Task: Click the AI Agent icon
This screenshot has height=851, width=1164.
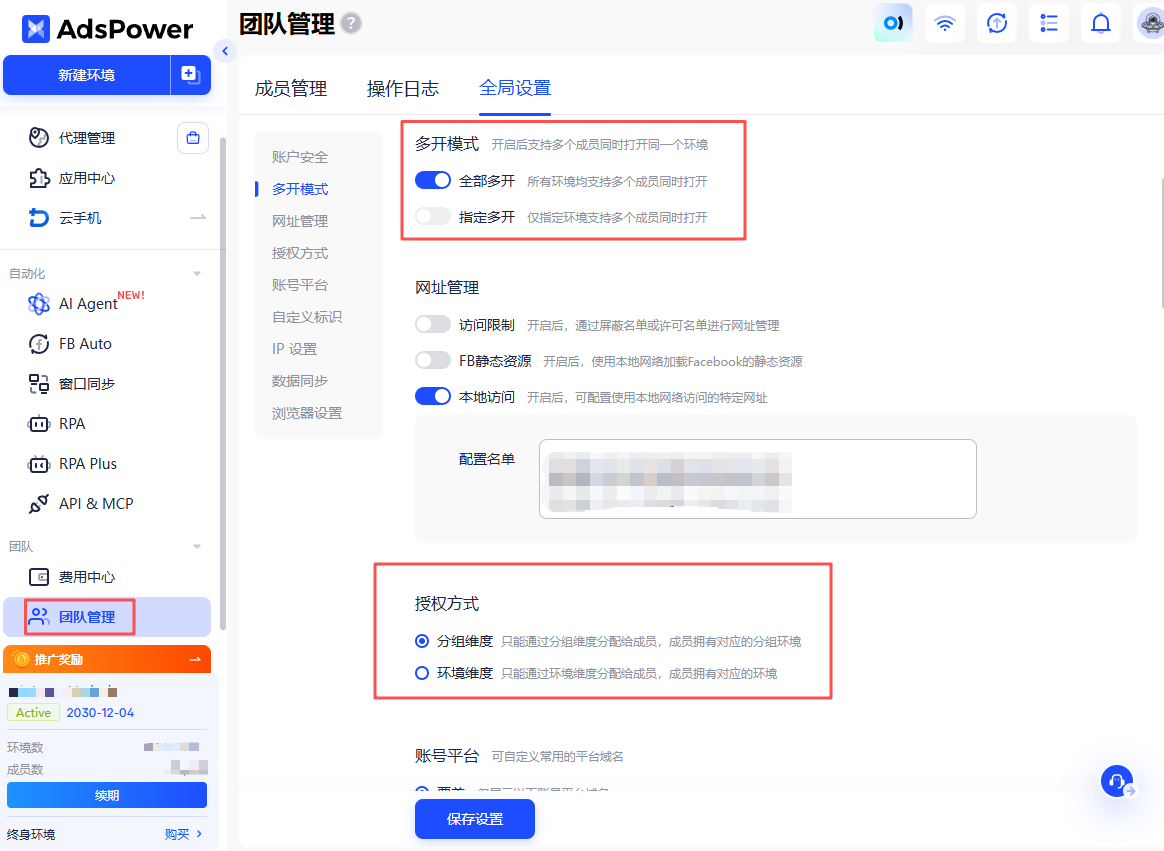Action: coord(39,304)
